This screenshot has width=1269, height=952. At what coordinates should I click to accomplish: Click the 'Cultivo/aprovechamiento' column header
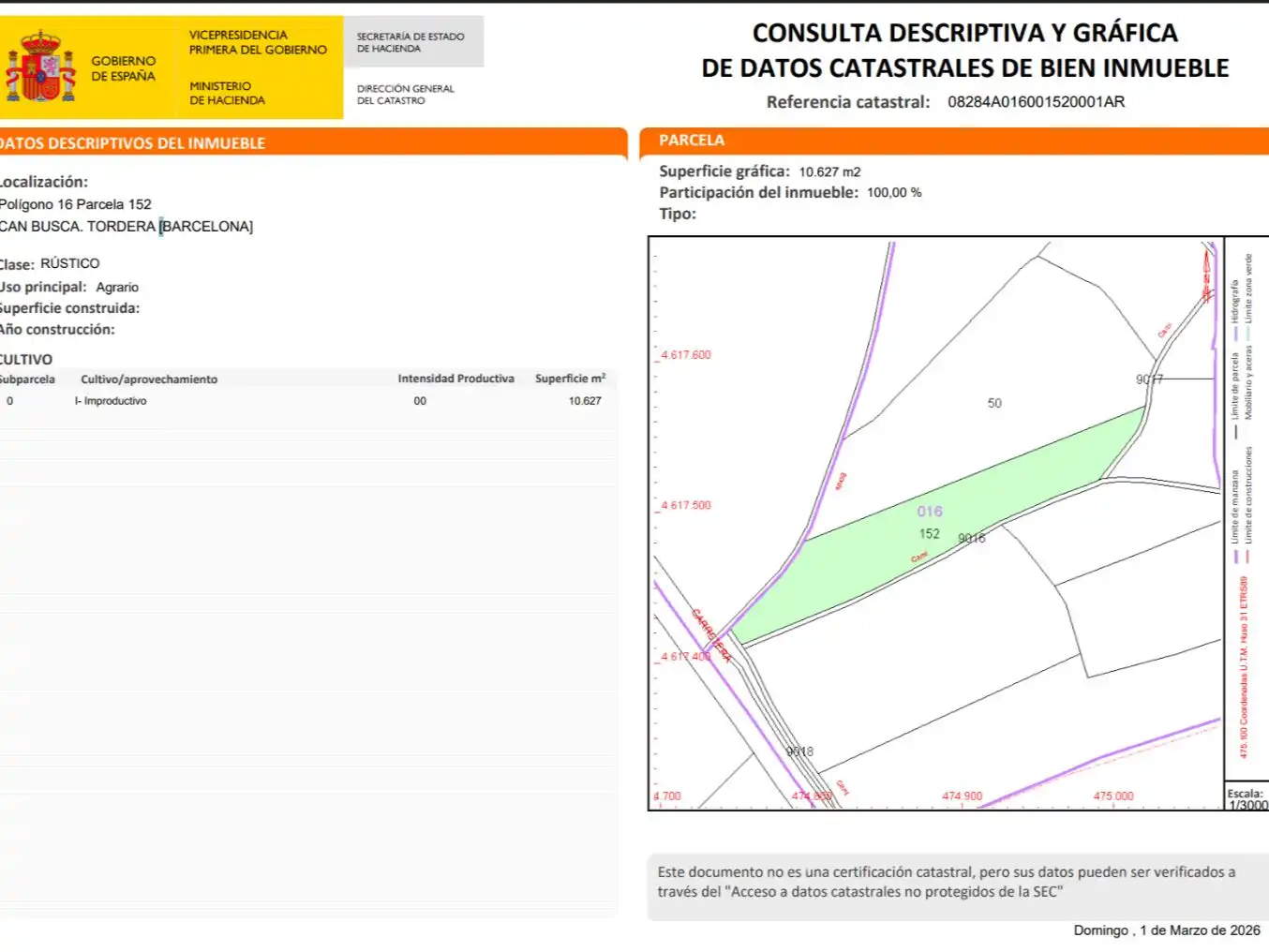(x=149, y=379)
